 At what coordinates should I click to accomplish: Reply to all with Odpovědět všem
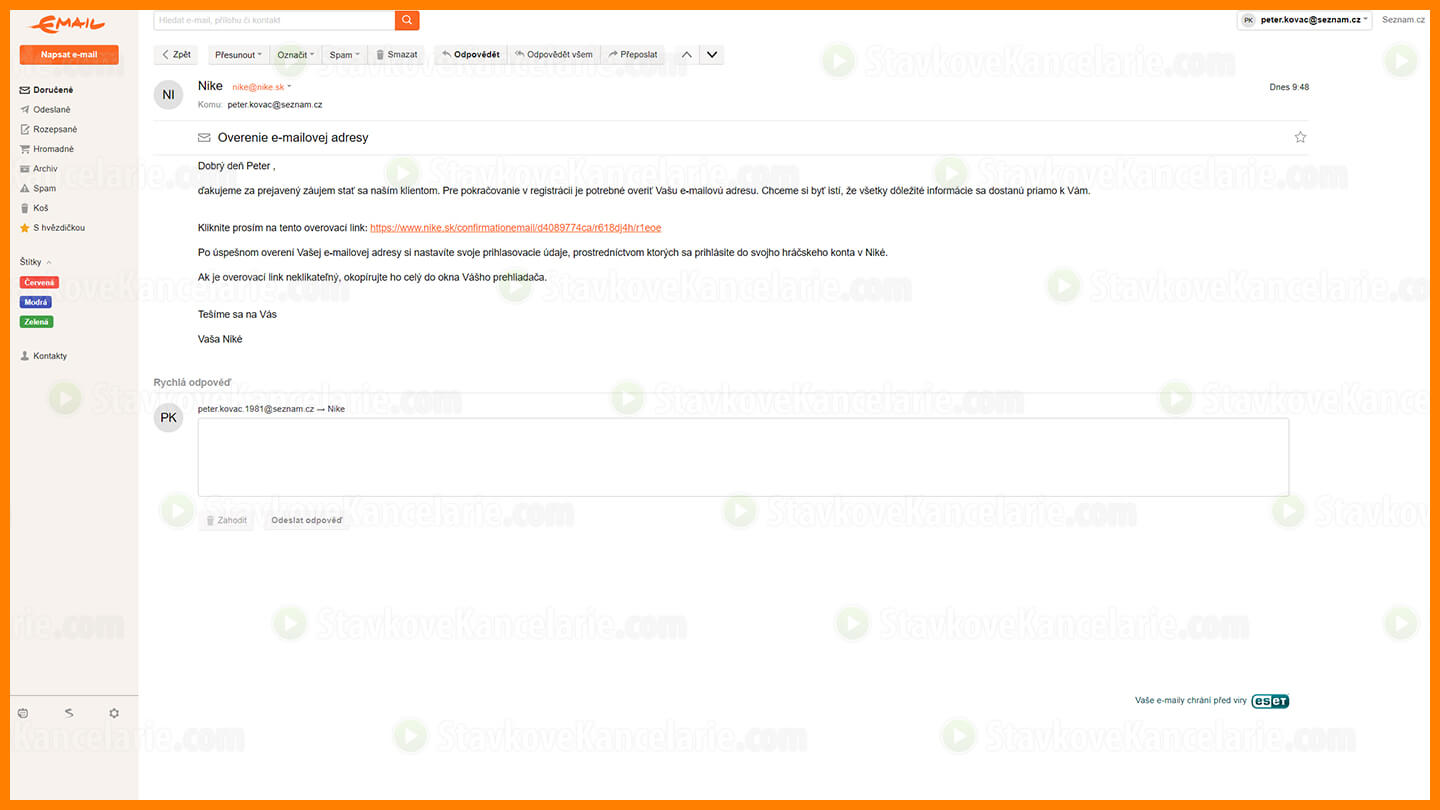[x=554, y=55]
